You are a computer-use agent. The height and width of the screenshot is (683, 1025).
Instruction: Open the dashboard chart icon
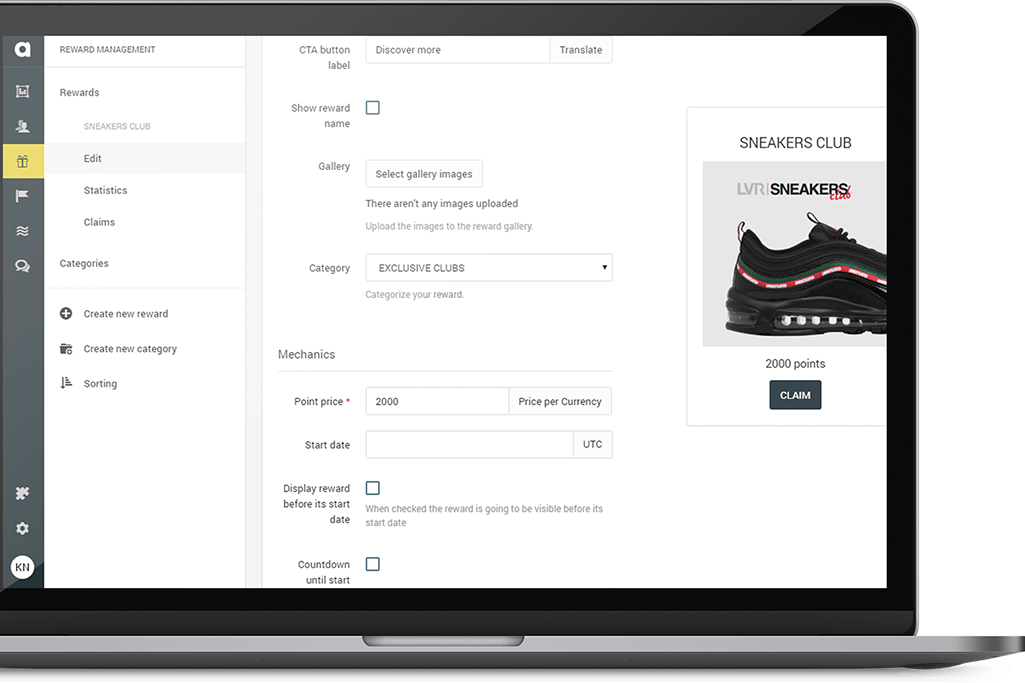(x=22, y=92)
